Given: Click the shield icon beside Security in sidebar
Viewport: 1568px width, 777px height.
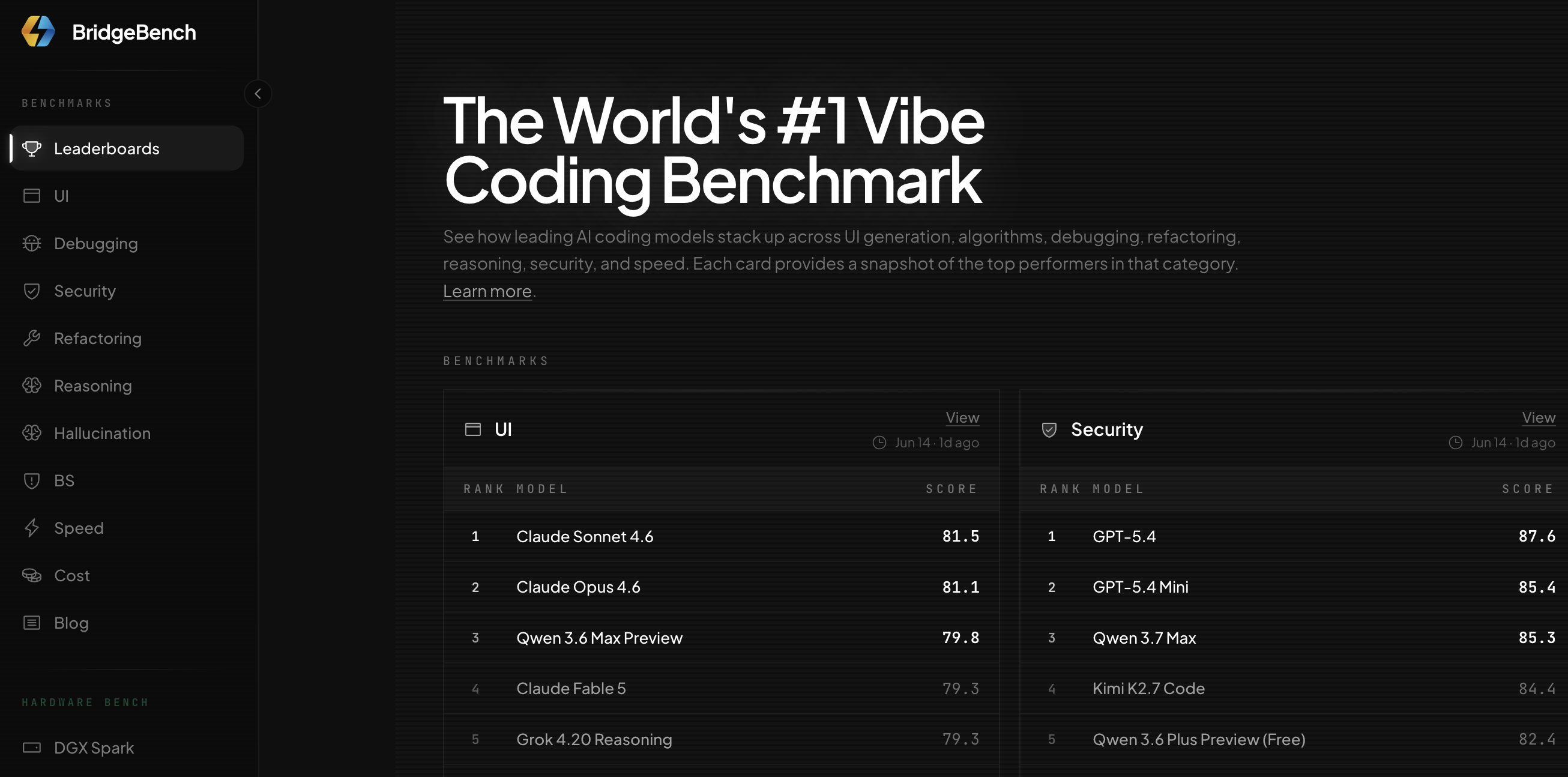Looking at the screenshot, I should (32, 291).
